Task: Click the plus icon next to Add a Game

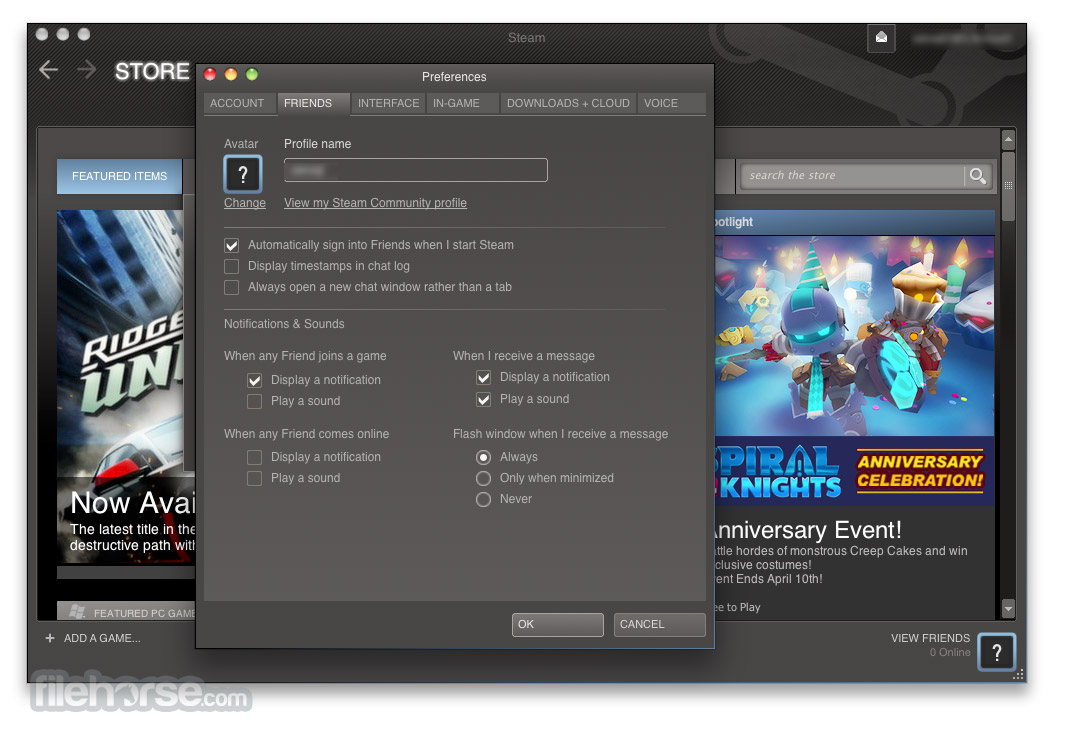Action: pyautogui.click(x=50, y=637)
